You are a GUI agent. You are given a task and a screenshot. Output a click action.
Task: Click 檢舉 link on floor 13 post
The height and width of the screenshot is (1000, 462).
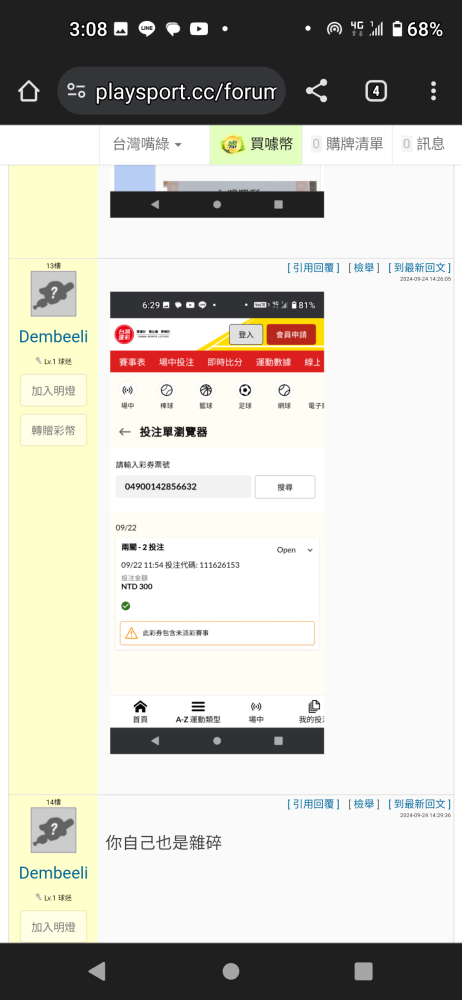pos(364,268)
